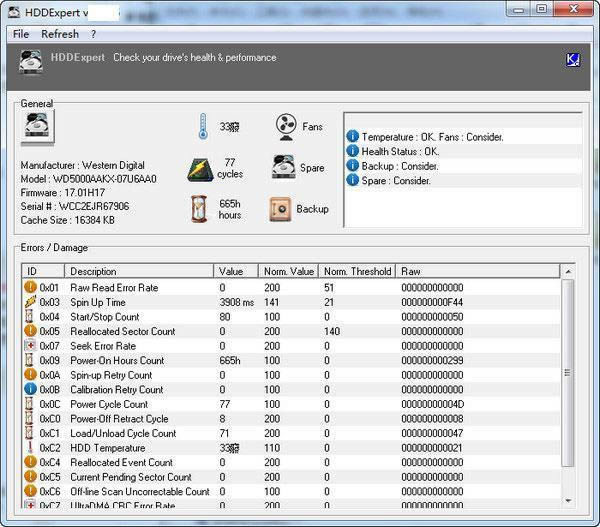Click red cross icon for Seek Error Rate

point(30,345)
